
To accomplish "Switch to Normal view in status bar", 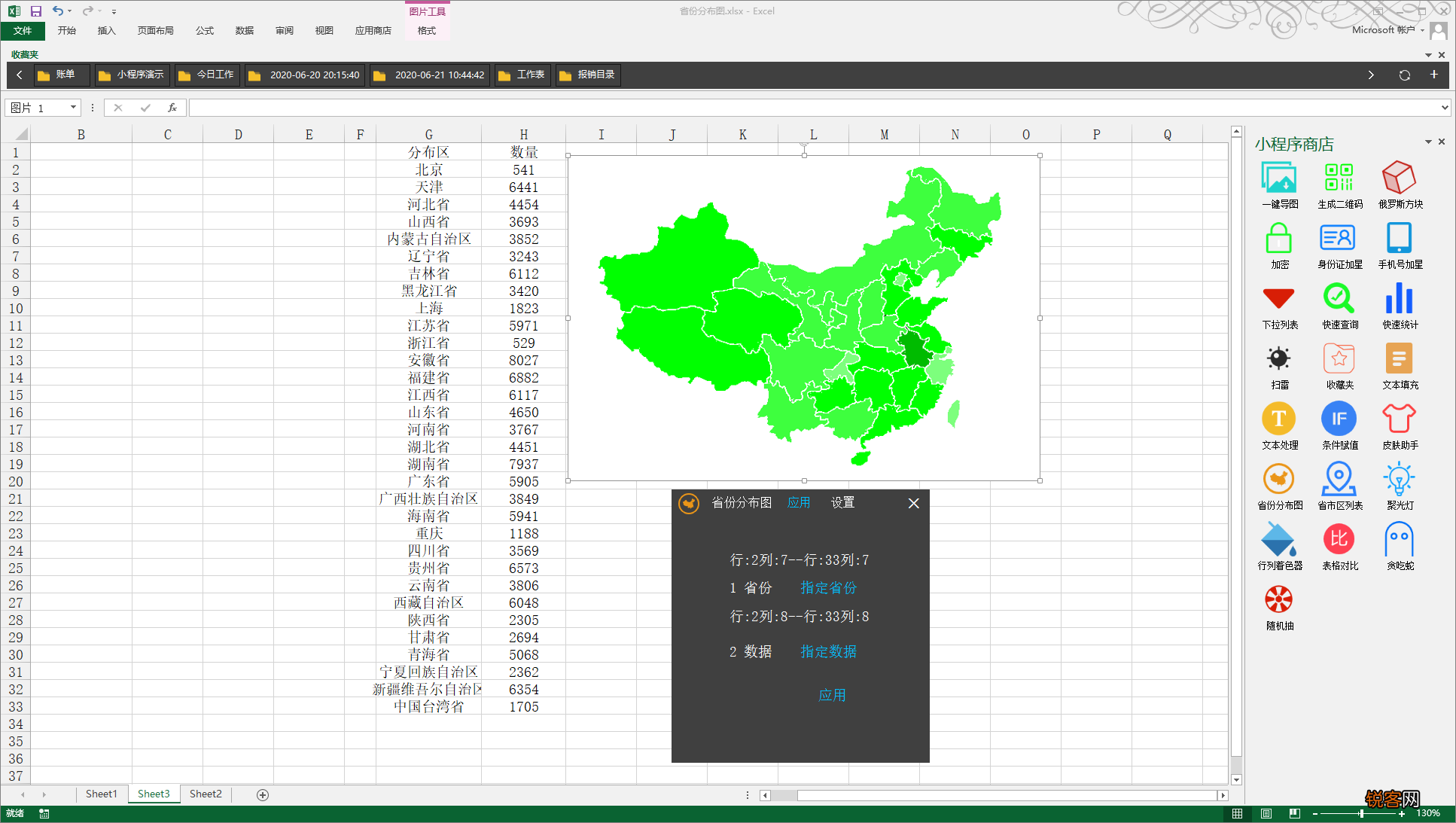I will 1237,813.
